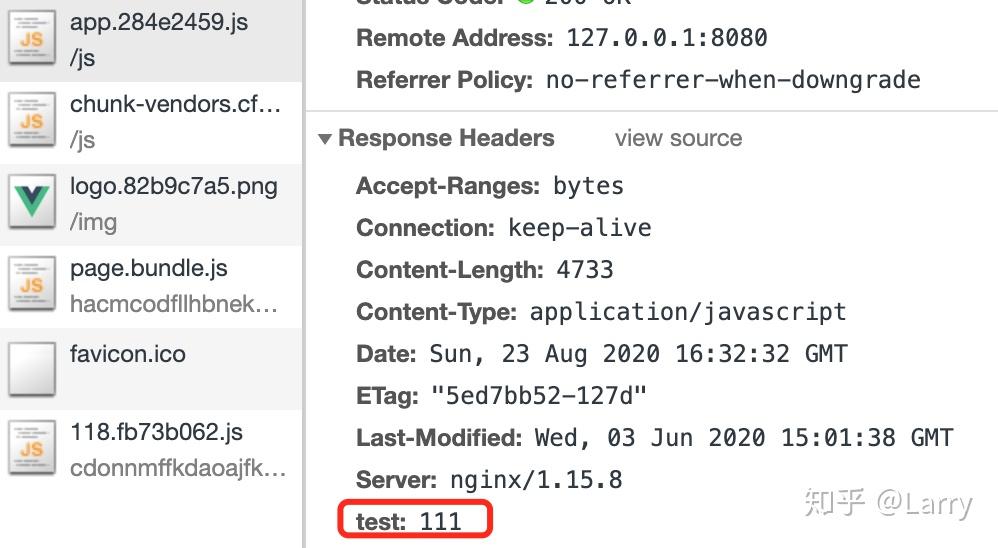Click the blank favicon.ico file icon
Viewport: 998px width, 548px height.
[32, 369]
